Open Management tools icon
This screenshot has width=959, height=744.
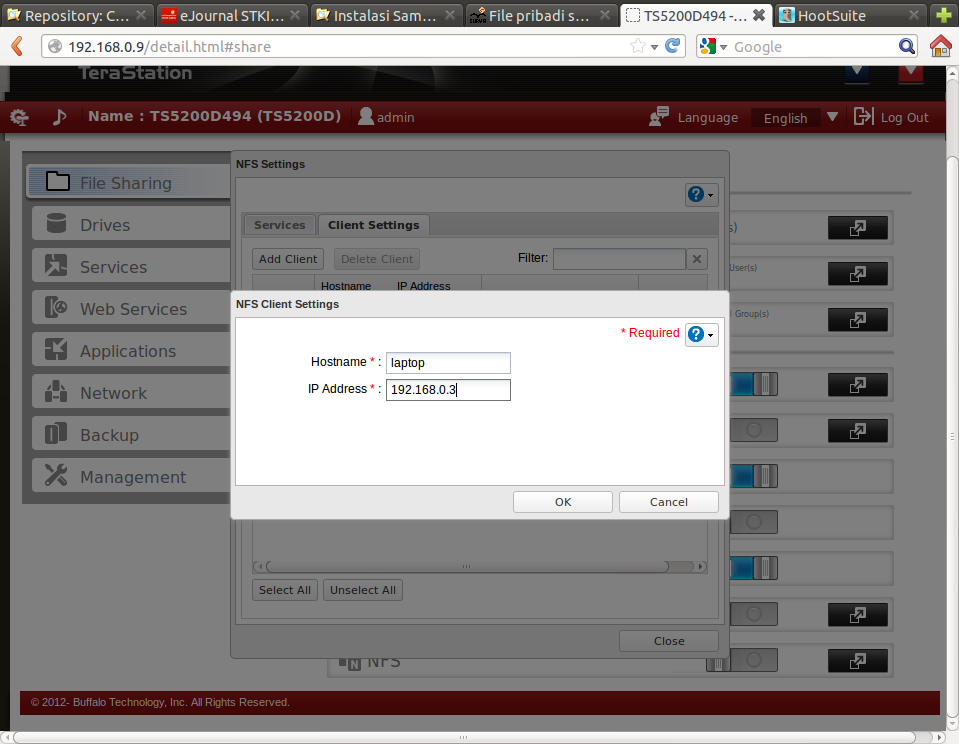coord(56,475)
